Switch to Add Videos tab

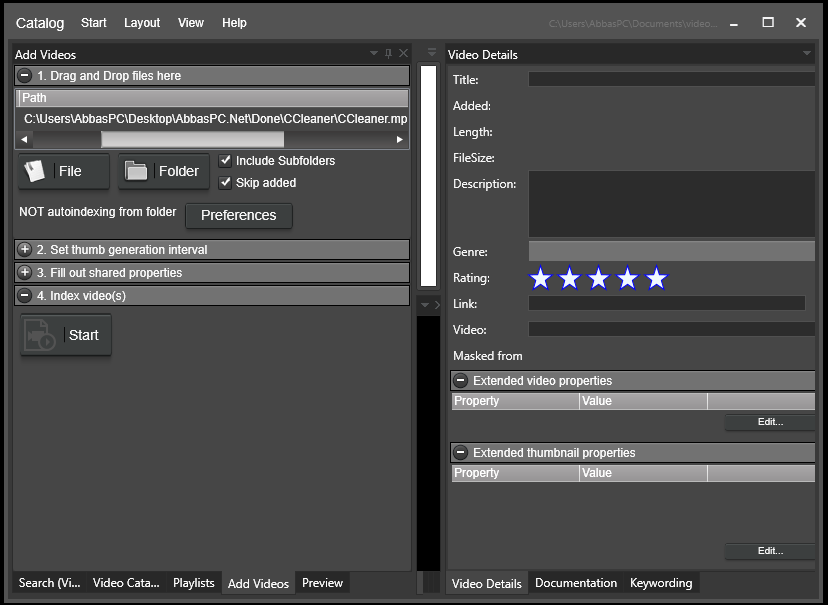point(258,583)
